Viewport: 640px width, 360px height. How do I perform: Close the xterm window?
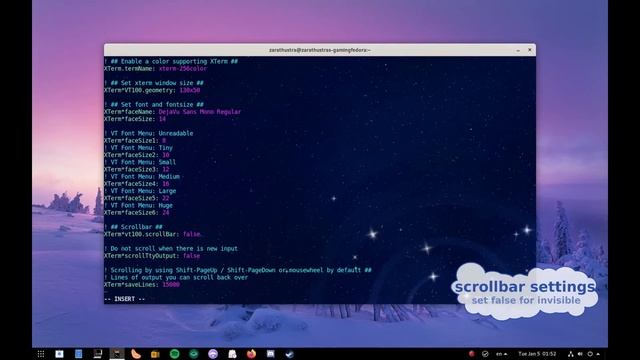click(x=530, y=50)
